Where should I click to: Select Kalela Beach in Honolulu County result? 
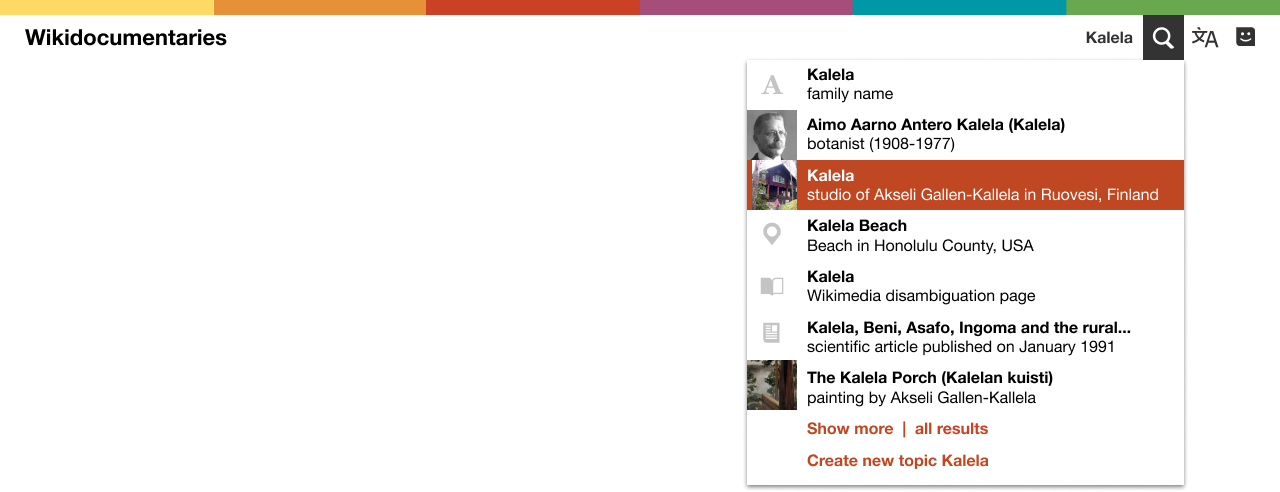pos(965,236)
